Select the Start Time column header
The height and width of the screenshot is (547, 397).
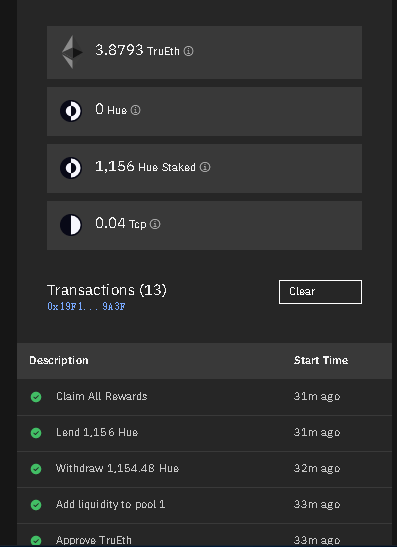tap(321, 360)
